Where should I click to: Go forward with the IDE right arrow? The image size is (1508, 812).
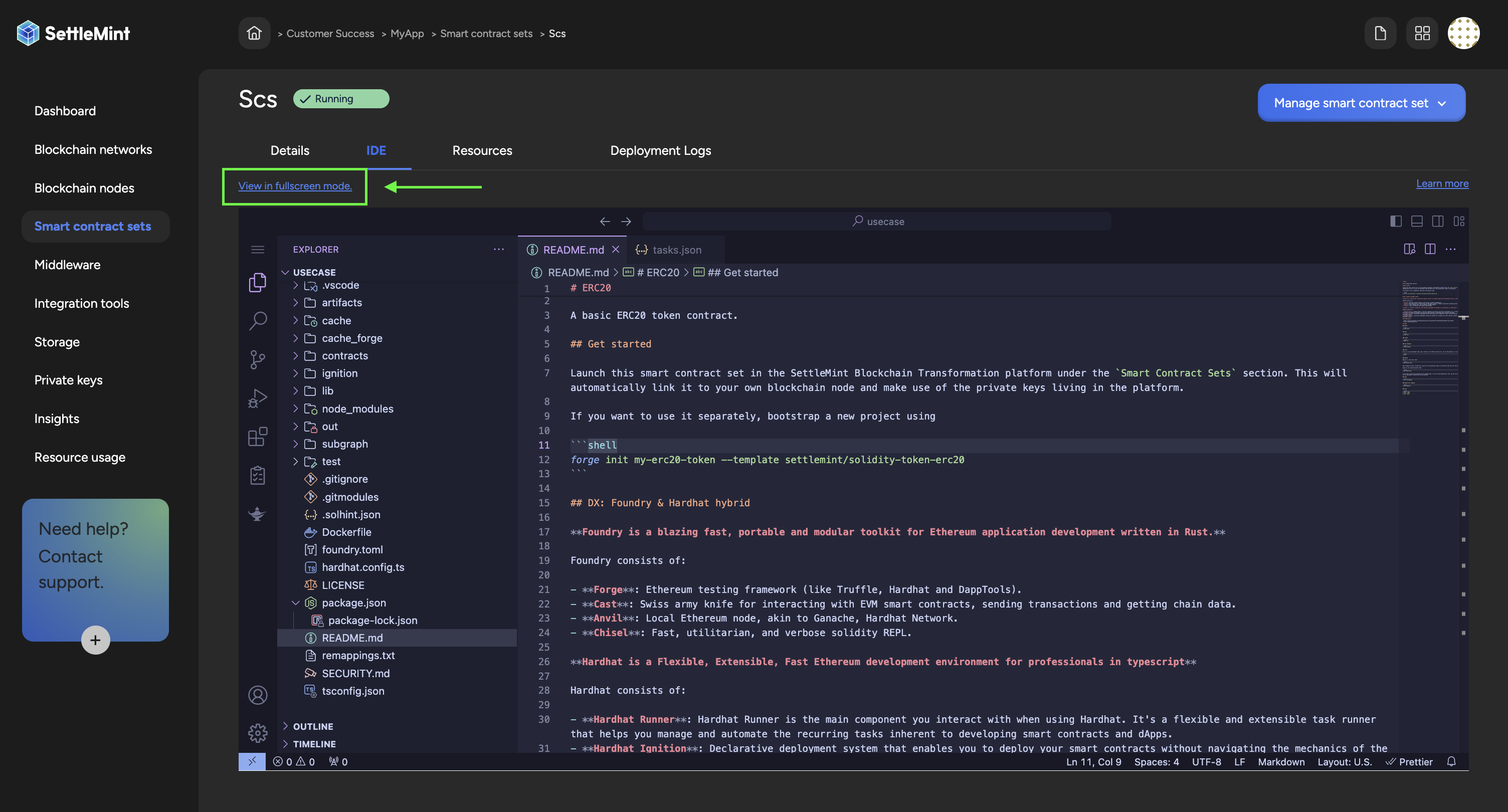tap(626, 221)
